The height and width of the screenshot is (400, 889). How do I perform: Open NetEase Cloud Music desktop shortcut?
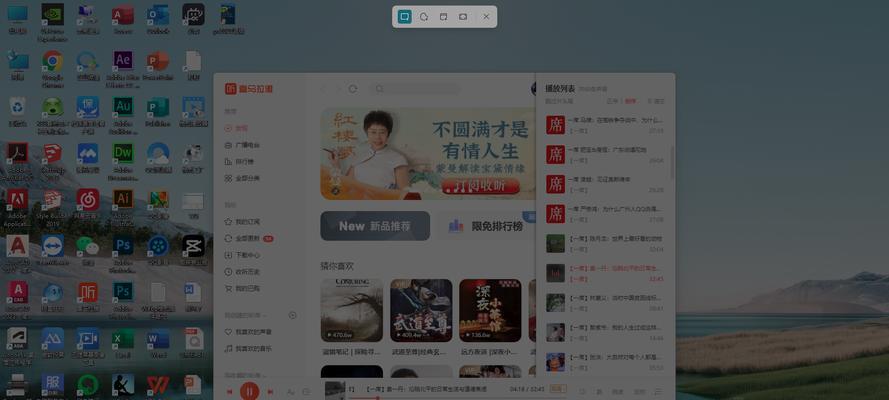(88, 204)
